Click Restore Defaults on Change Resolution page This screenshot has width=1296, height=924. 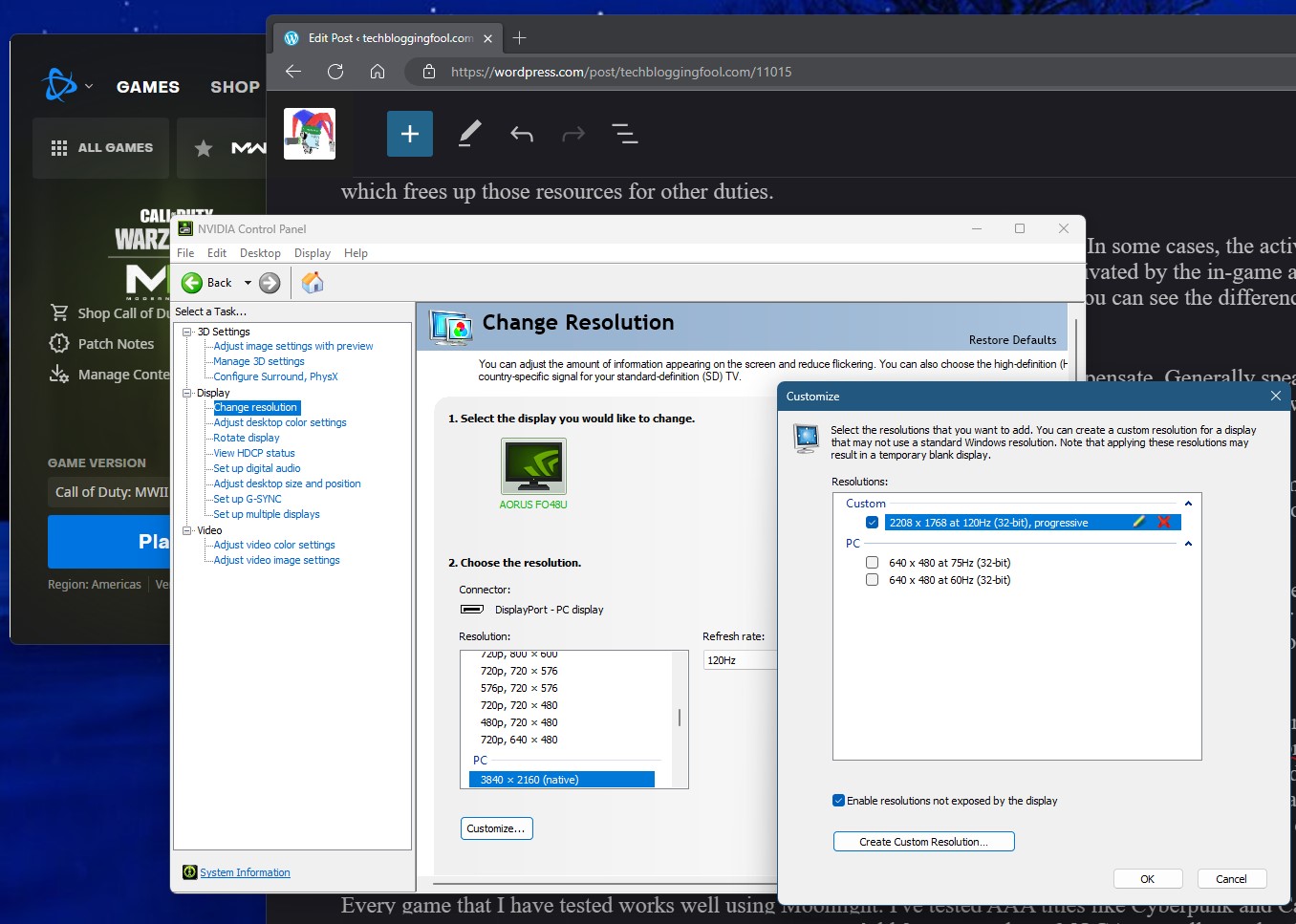click(1012, 339)
